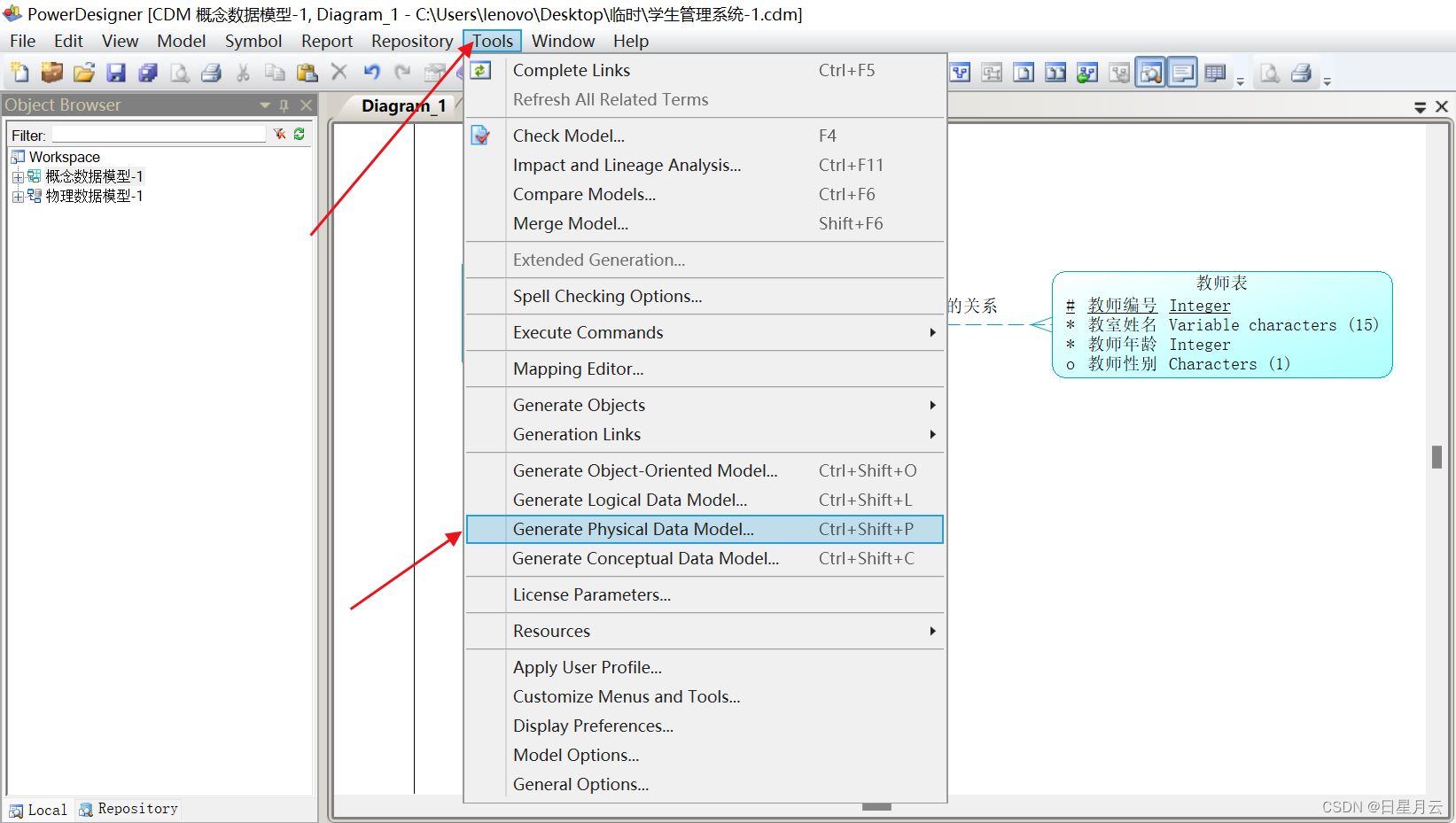Open General Options from Tools menu
The image size is (1456, 823).
[x=705, y=784]
